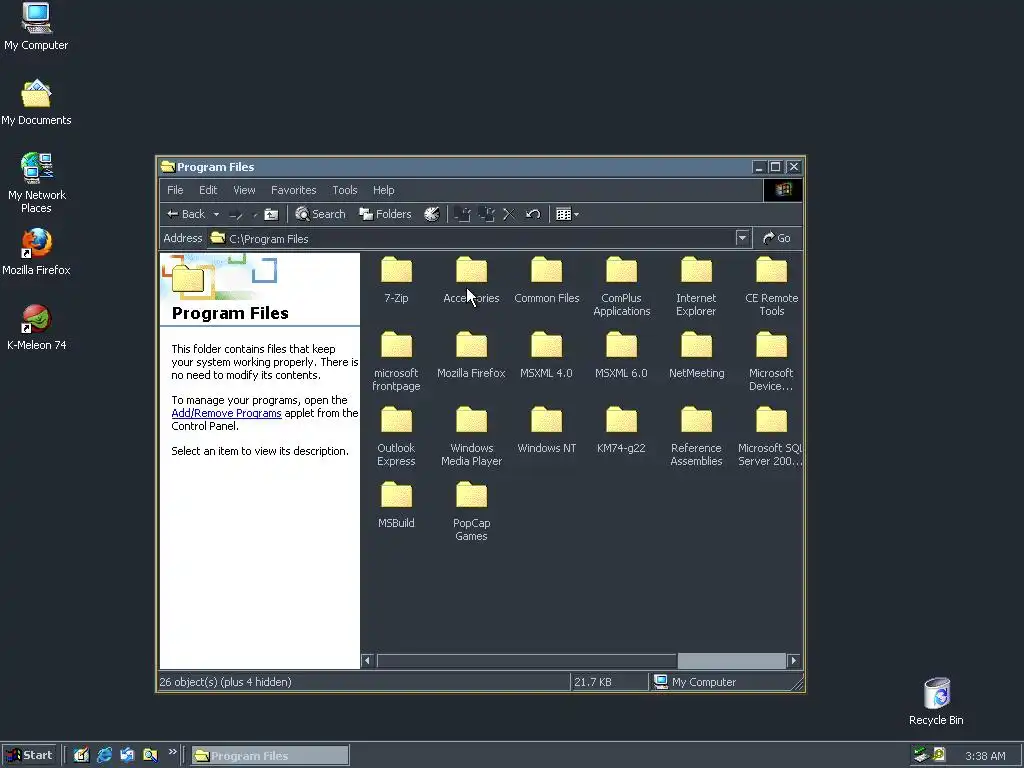Screen dimensions: 1024x768
Task: Open the View menu
Action: [x=244, y=190]
